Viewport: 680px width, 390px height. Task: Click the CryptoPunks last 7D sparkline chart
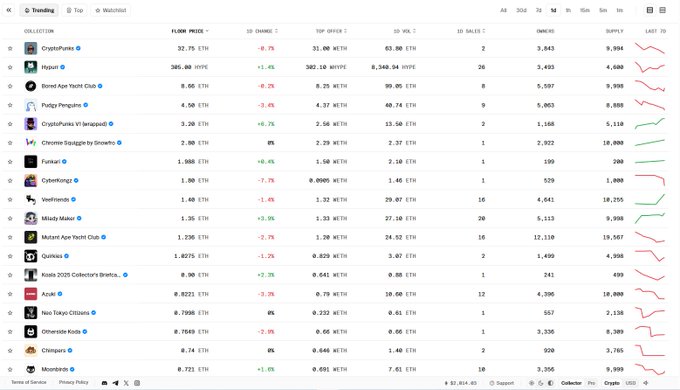650,48
